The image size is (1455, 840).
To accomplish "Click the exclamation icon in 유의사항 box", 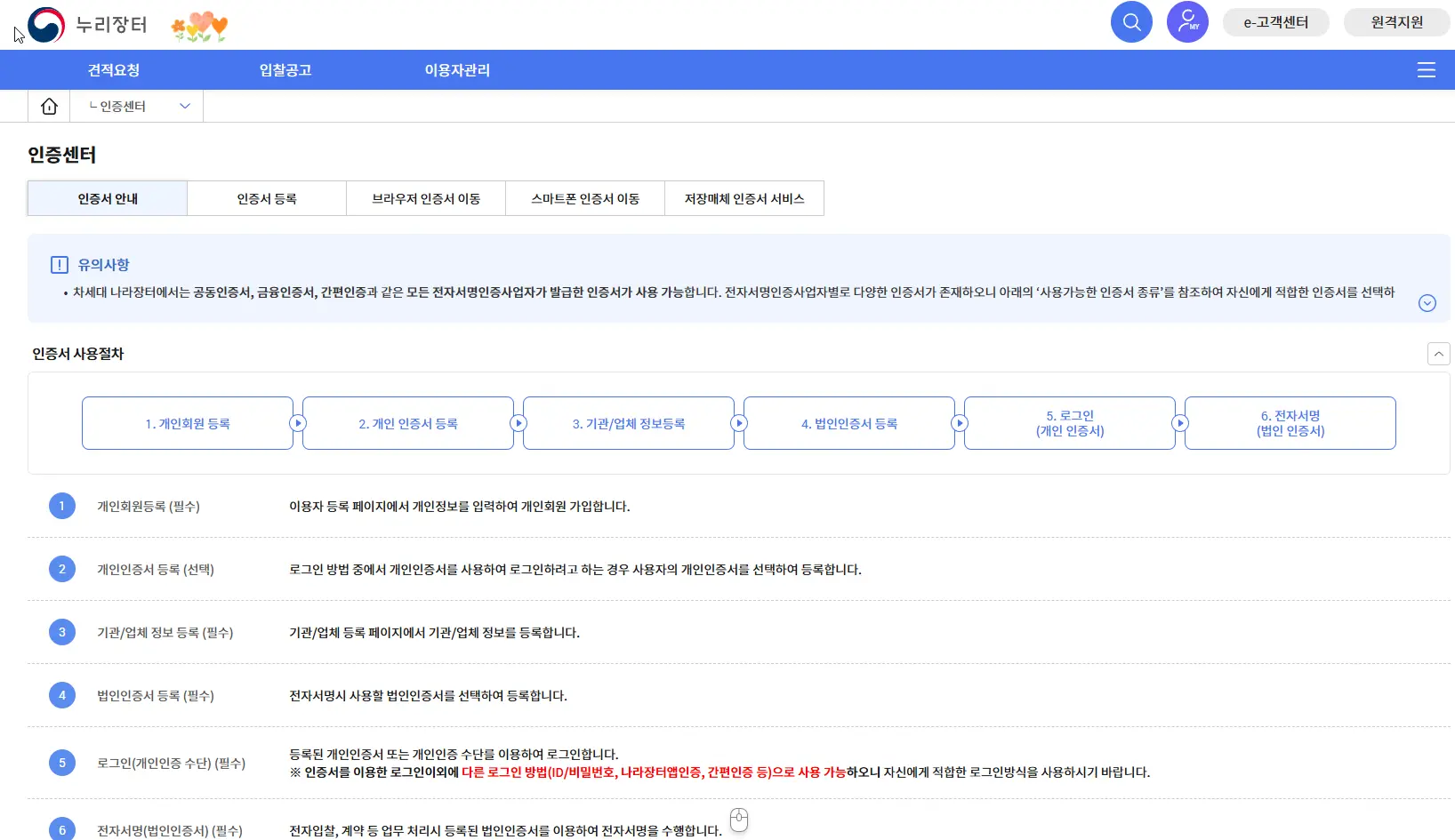I will [x=59, y=263].
